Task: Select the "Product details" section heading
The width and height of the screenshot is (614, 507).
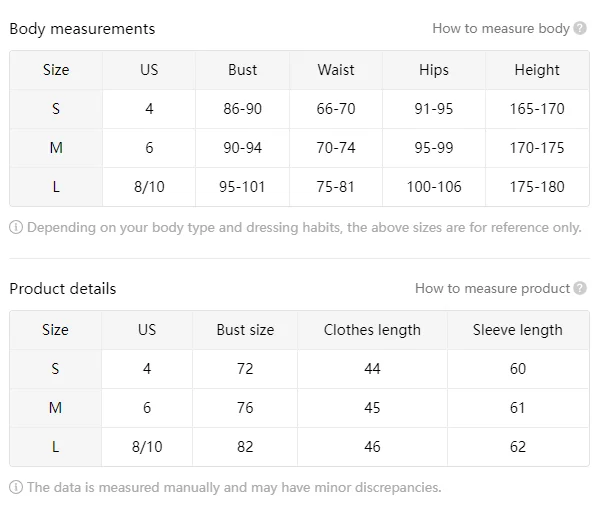Action: [x=63, y=289]
